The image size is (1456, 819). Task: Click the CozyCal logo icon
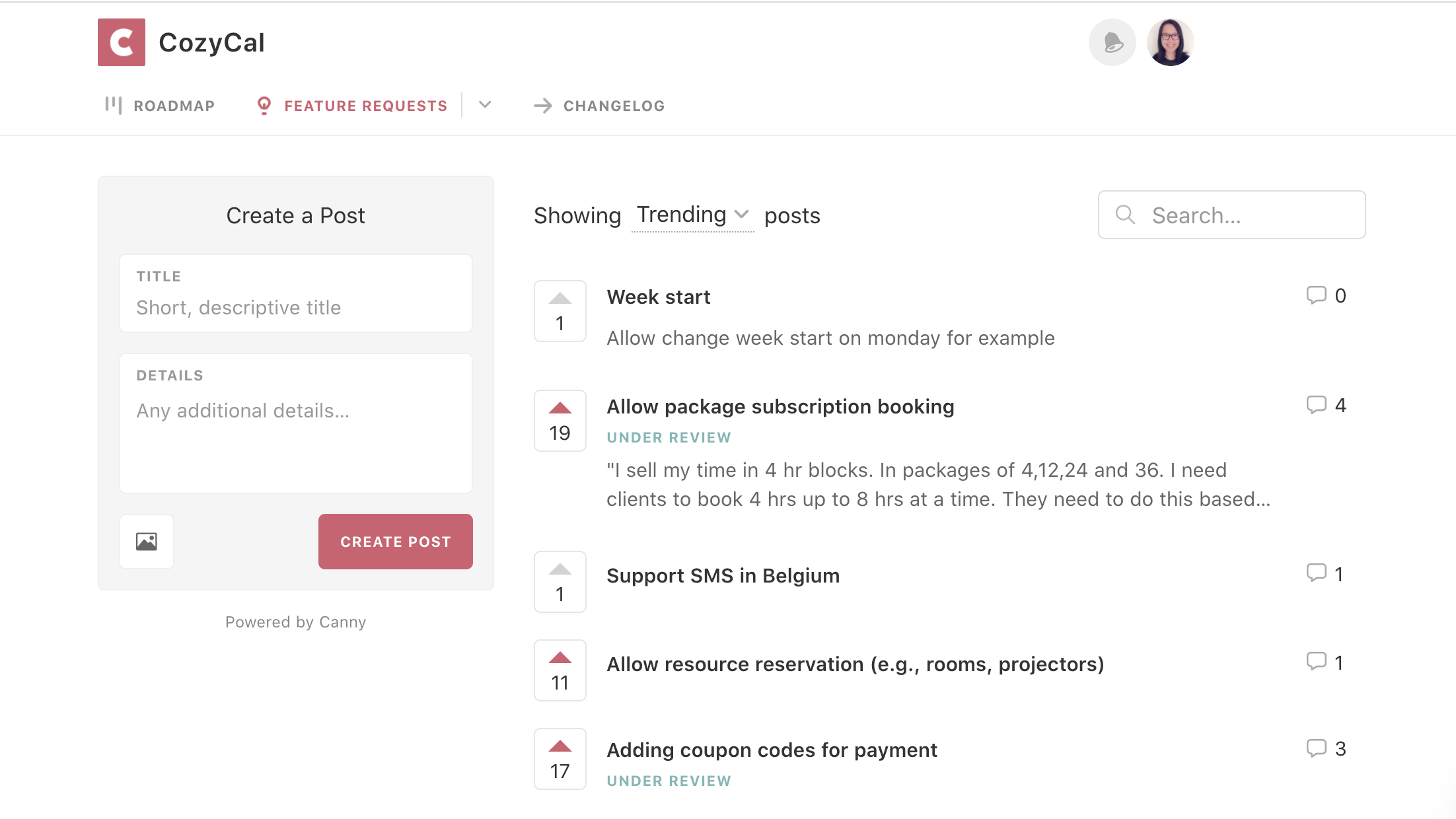tap(122, 42)
